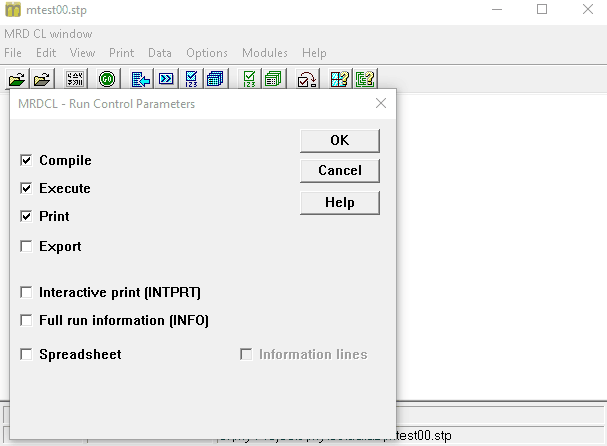Enable the Export checkbox
Screen dimensions: 607x446
click(26, 246)
